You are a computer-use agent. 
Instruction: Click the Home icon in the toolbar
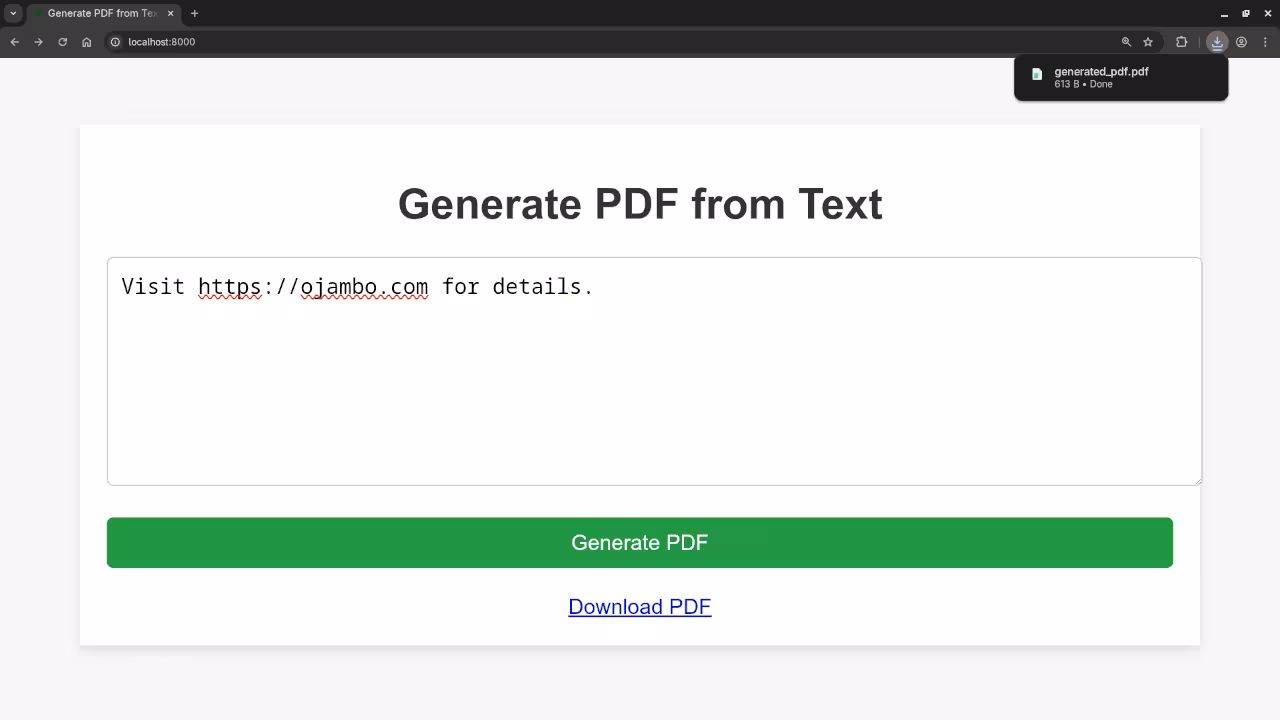click(x=86, y=42)
